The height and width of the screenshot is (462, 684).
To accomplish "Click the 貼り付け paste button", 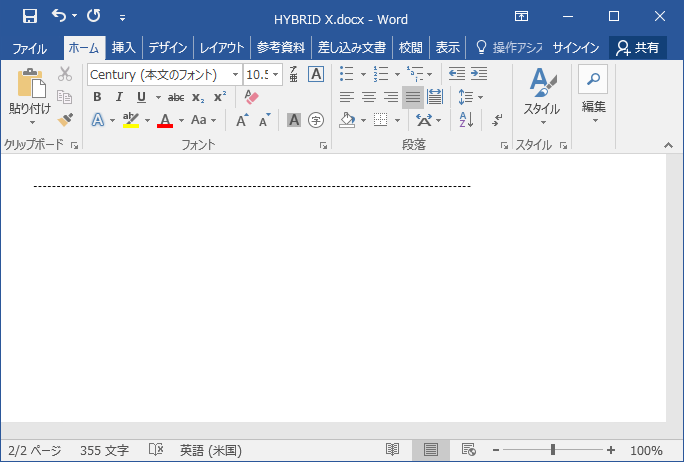I will tap(30, 91).
